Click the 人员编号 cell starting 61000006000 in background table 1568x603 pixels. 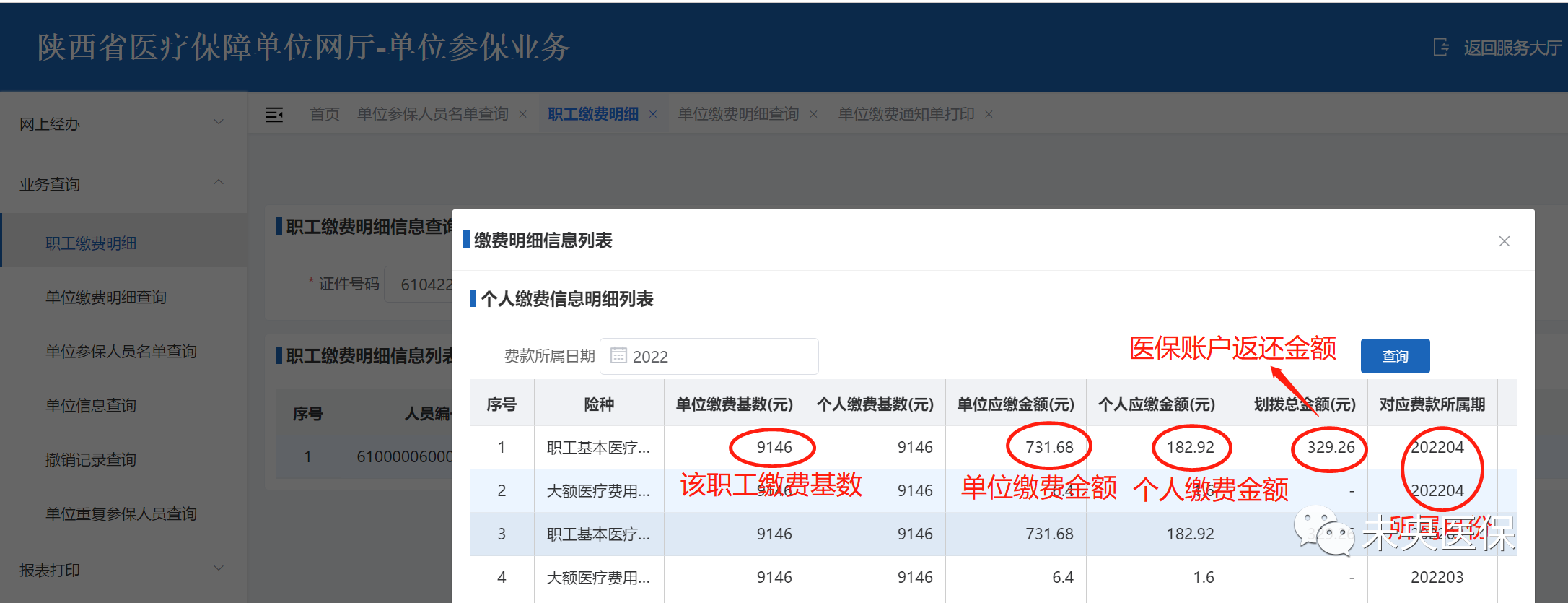click(x=404, y=456)
